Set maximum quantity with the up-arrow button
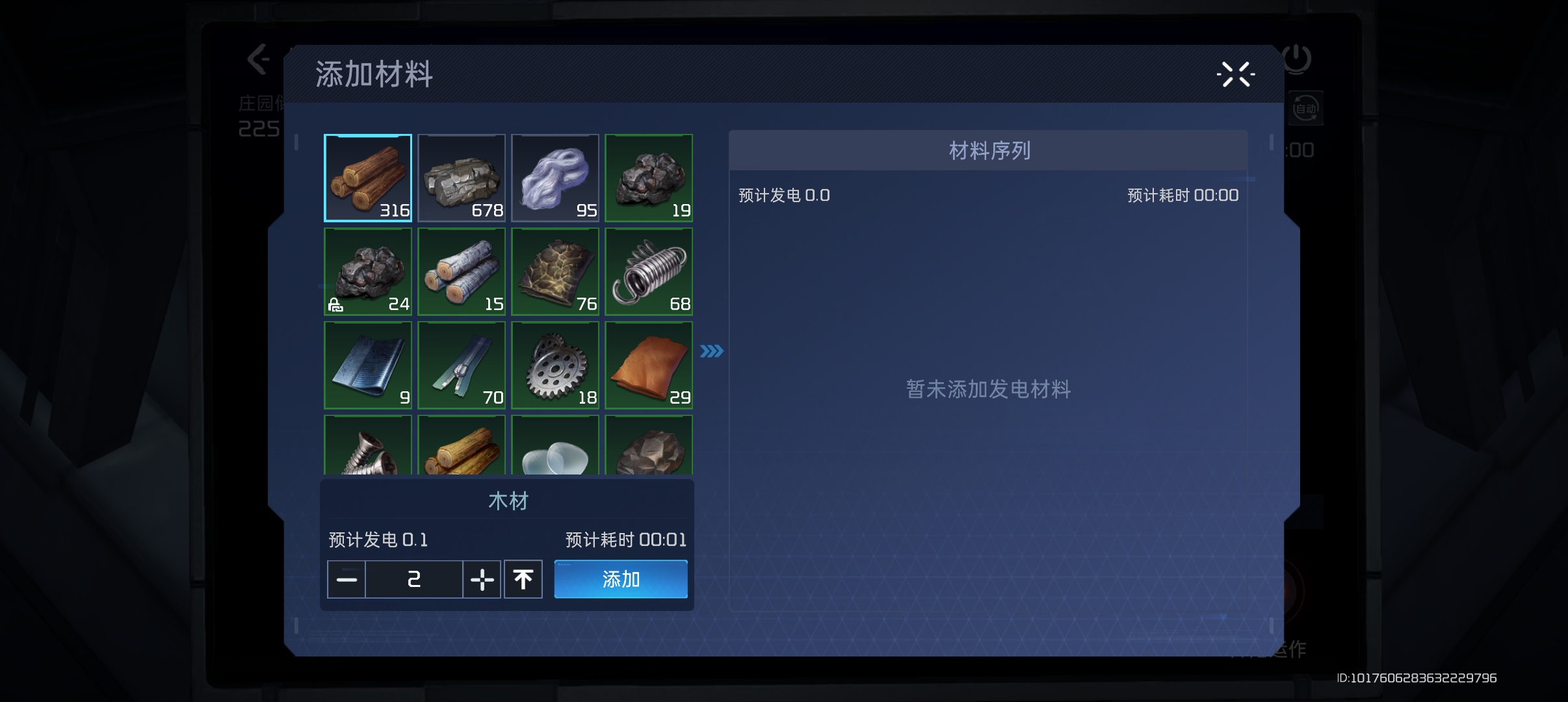This screenshot has width=1568, height=702. [x=523, y=579]
